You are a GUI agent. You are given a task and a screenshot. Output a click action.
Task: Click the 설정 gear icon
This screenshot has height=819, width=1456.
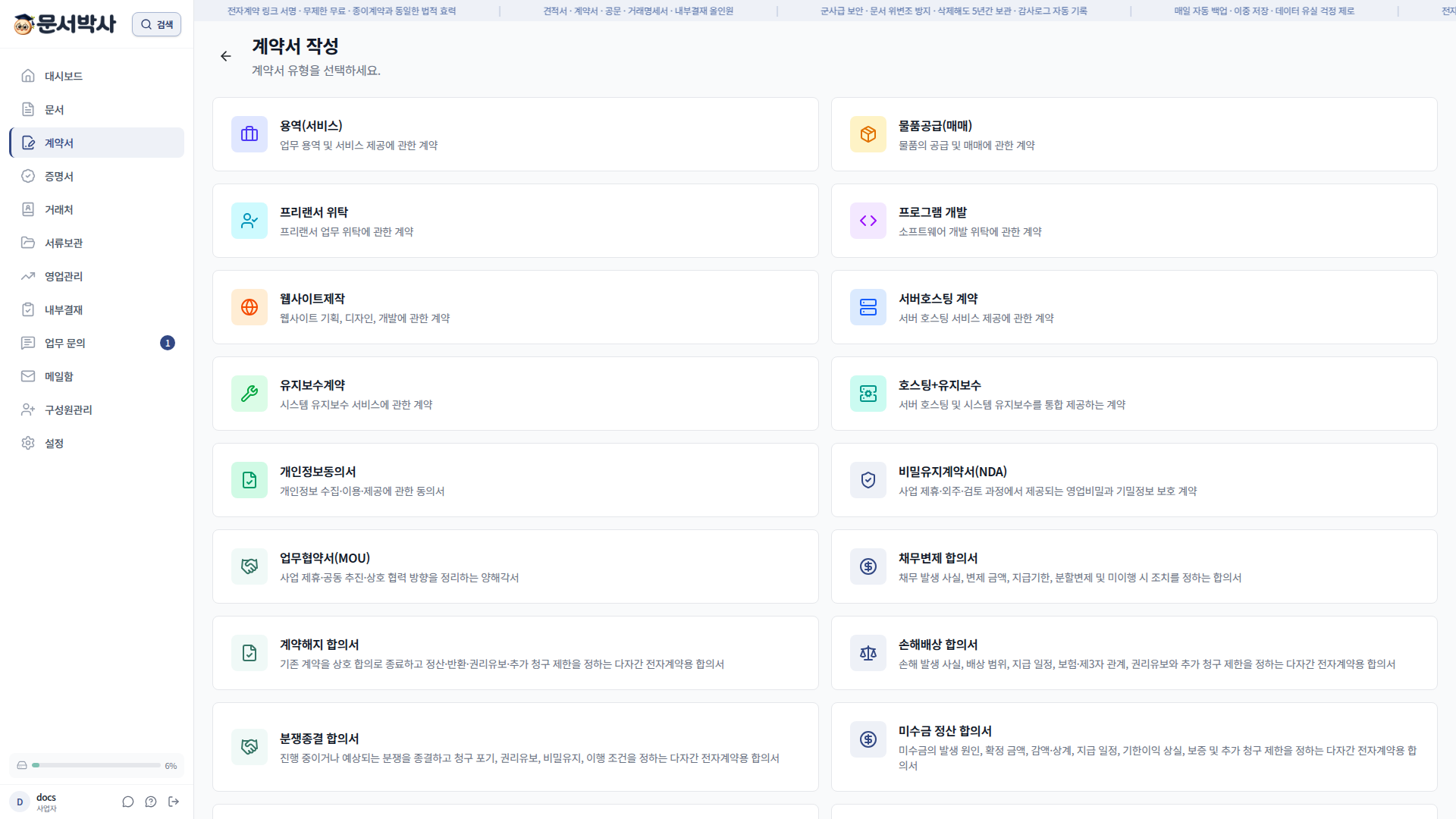click(28, 443)
